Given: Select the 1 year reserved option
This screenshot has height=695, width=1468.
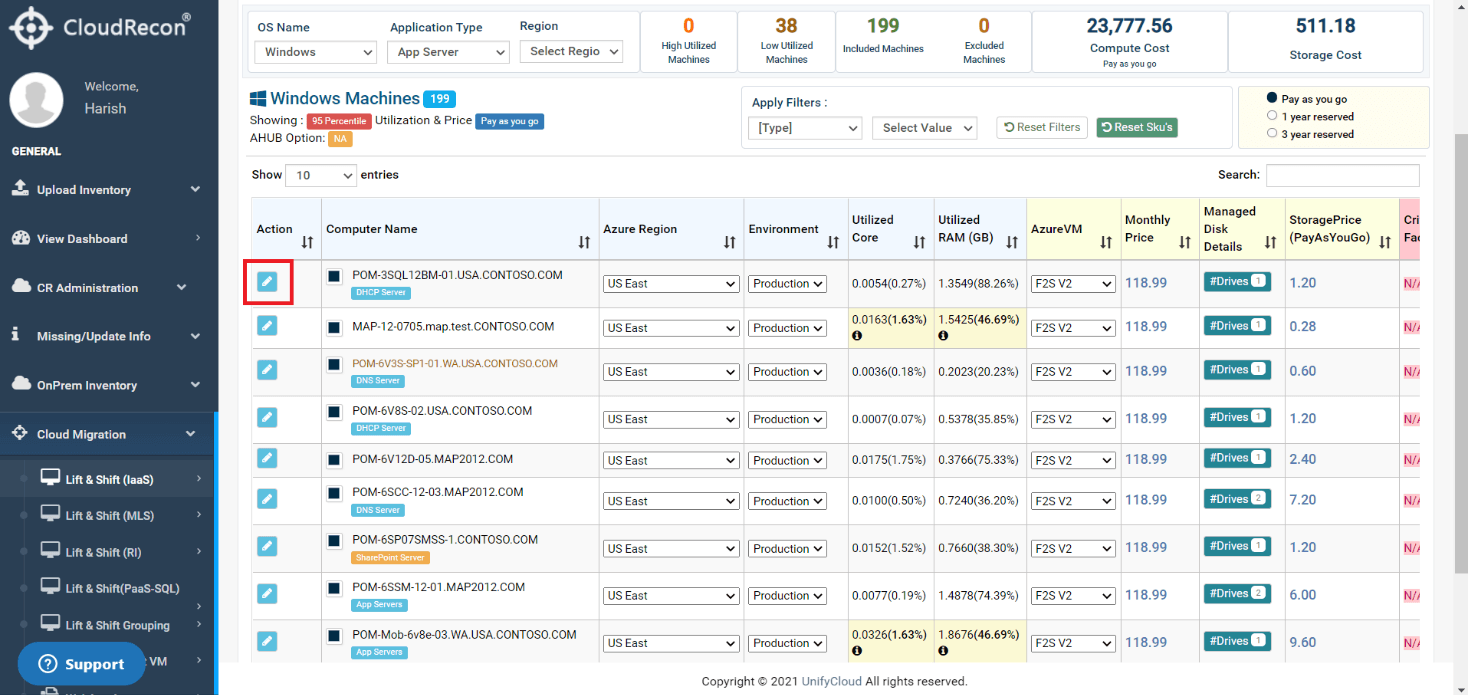Looking at the screenshot, I should [x=1272, y=115].
